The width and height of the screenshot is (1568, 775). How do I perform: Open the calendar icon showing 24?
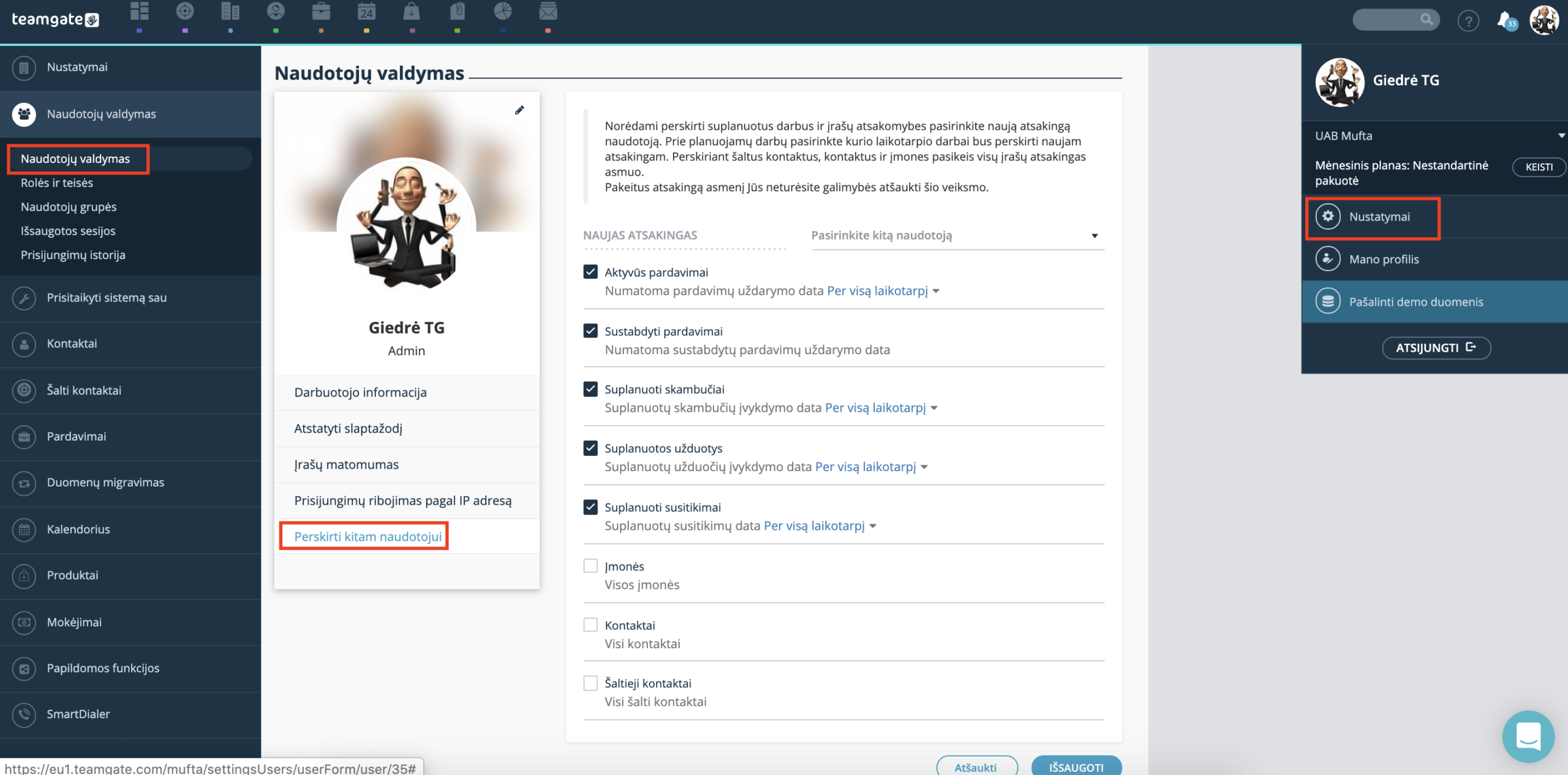coord(366,12)
